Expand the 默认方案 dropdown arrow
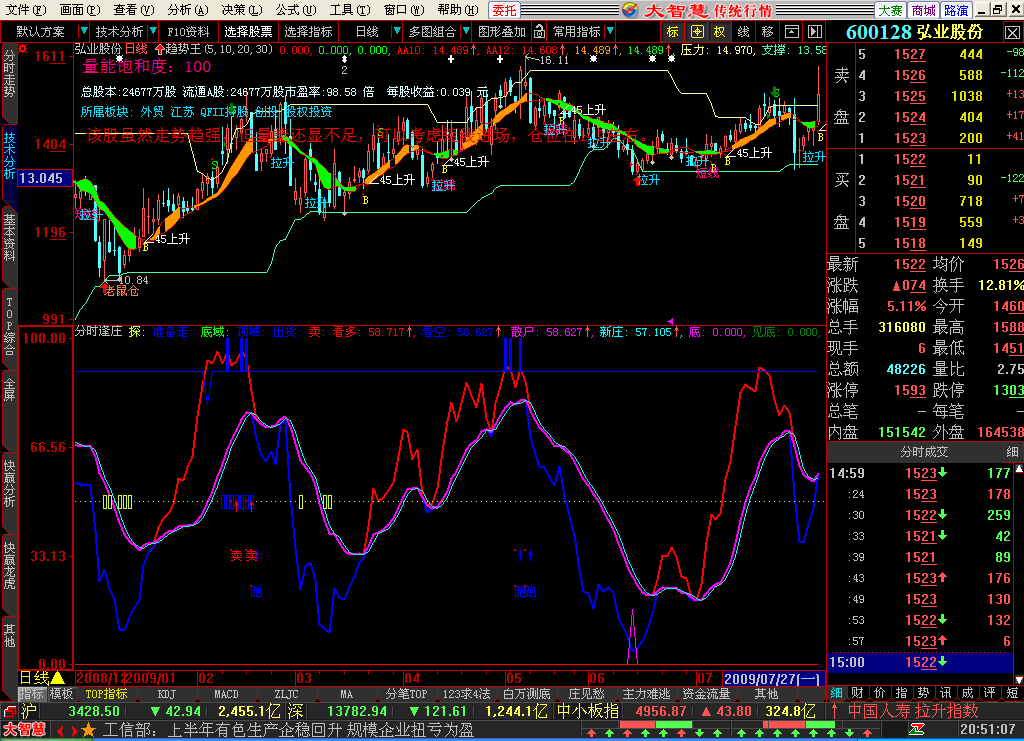The width and height of the screenshot is (1024, 741). tap(83, 31)
